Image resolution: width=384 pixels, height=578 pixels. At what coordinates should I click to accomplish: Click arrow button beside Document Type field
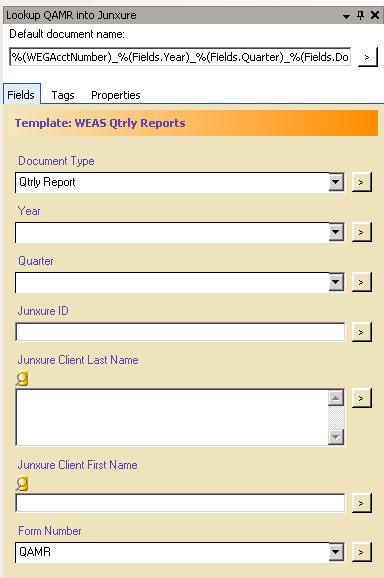point(362,182)
